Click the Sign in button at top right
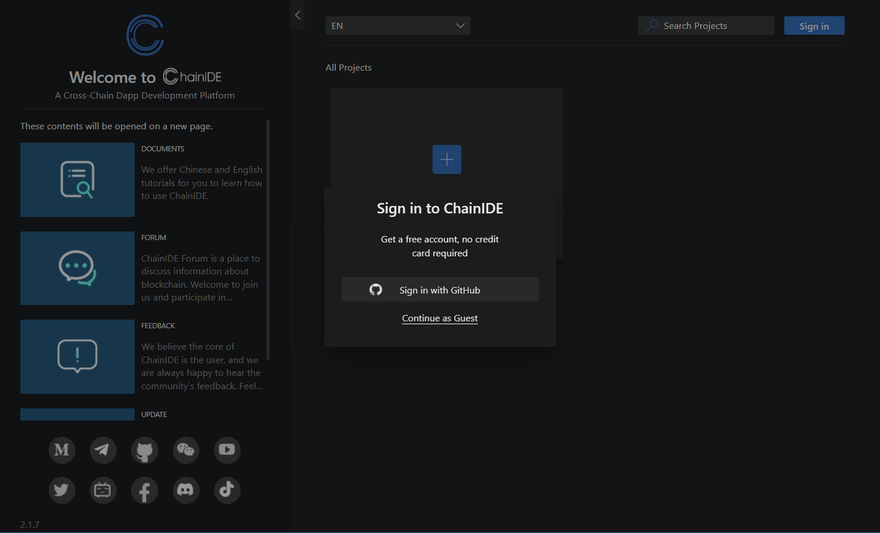This screenshot has width=880, height=533. click(x=814, y=26)
